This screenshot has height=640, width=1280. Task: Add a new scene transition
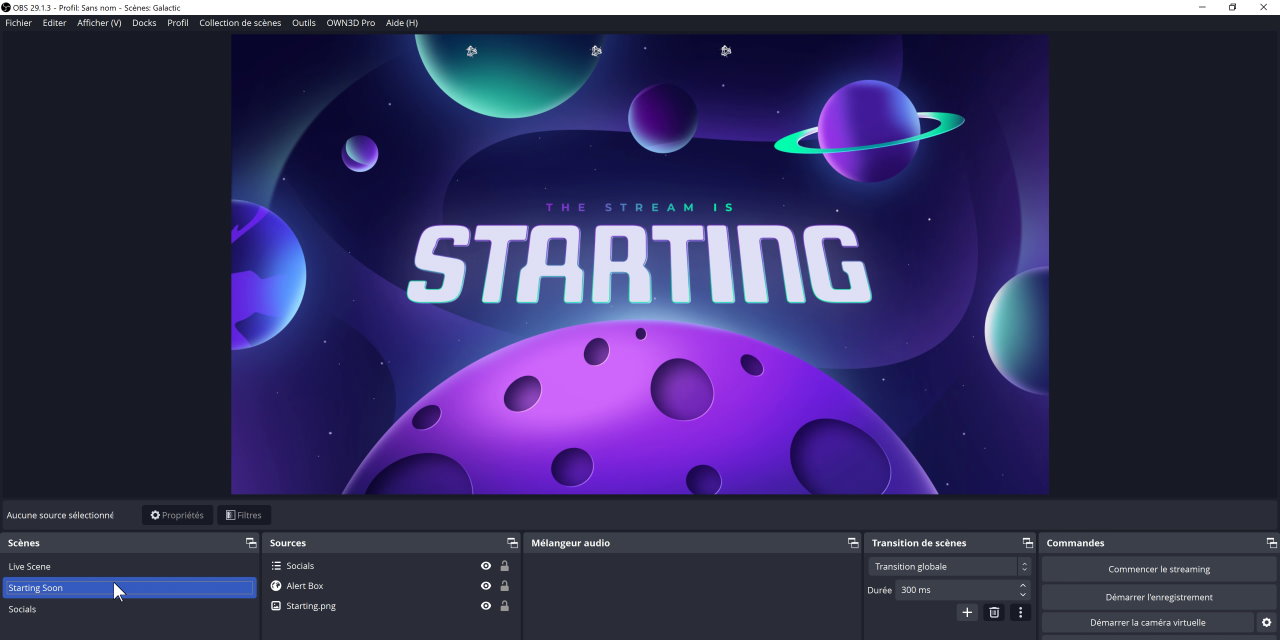(x=967, y=613)
